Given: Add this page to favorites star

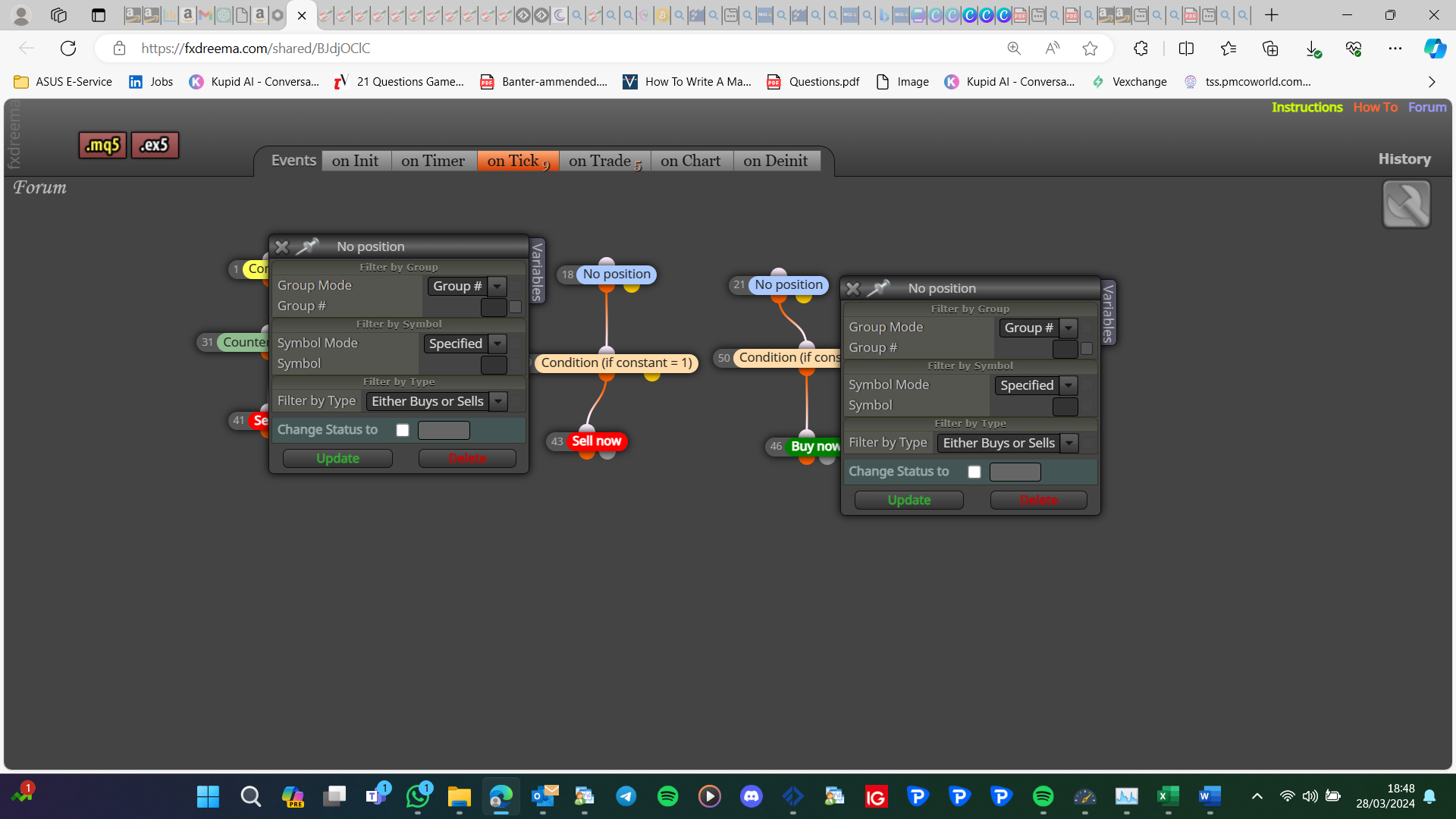Looking at the screenshot, I should pos(1090,49).
